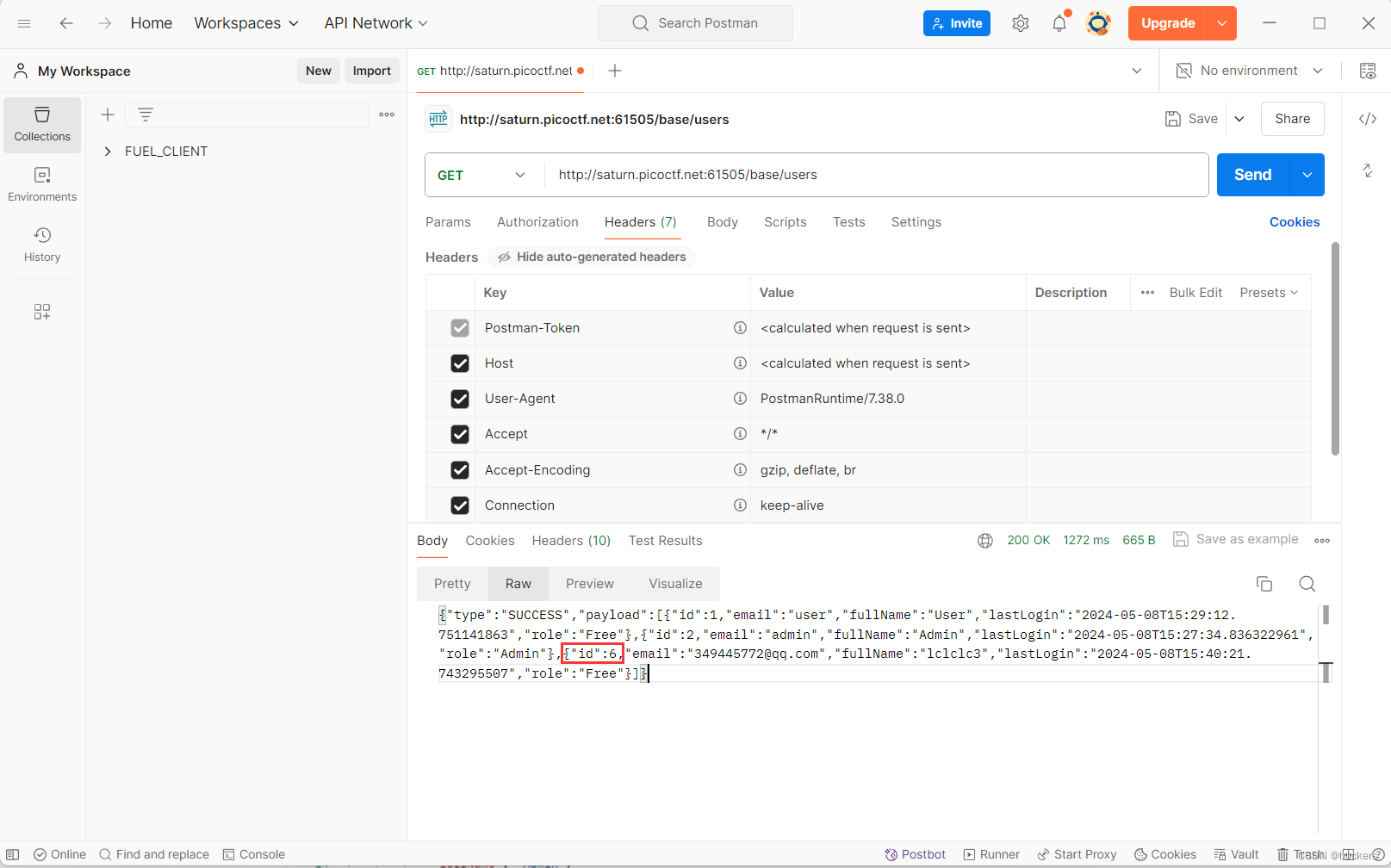Open response options three-dot menu
This screenshot has width=1391, height=868.
coord(1322,541)
